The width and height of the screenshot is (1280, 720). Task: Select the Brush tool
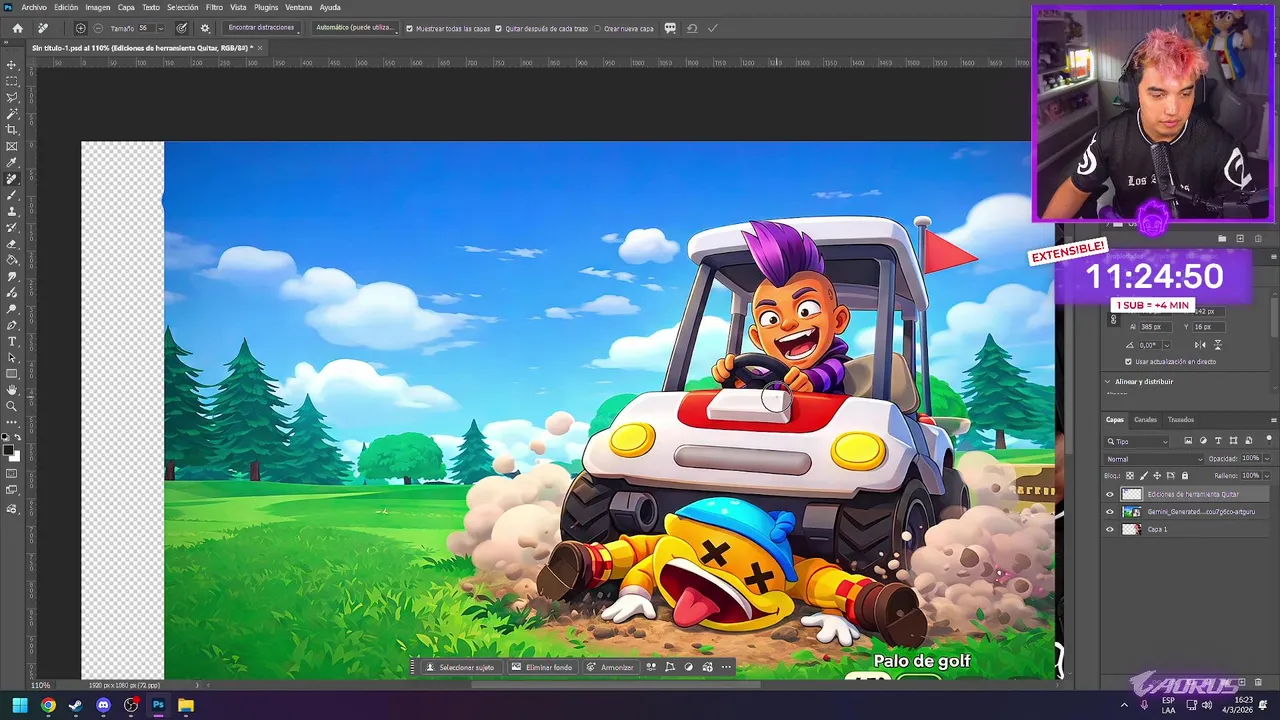[x=12, y=195]
